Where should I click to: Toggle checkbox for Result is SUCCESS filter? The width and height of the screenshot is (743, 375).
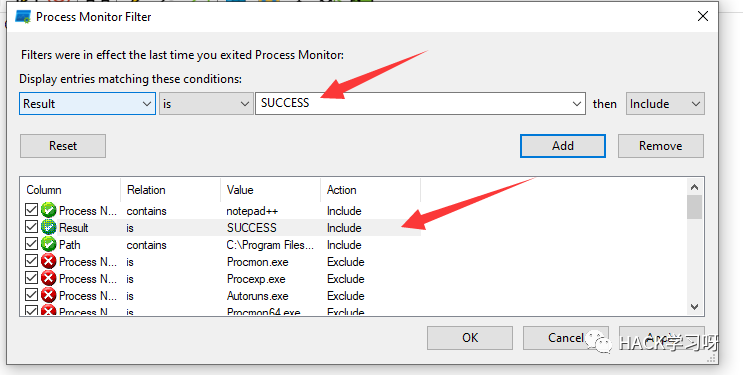pyautogui.click(x=31, y=227)
